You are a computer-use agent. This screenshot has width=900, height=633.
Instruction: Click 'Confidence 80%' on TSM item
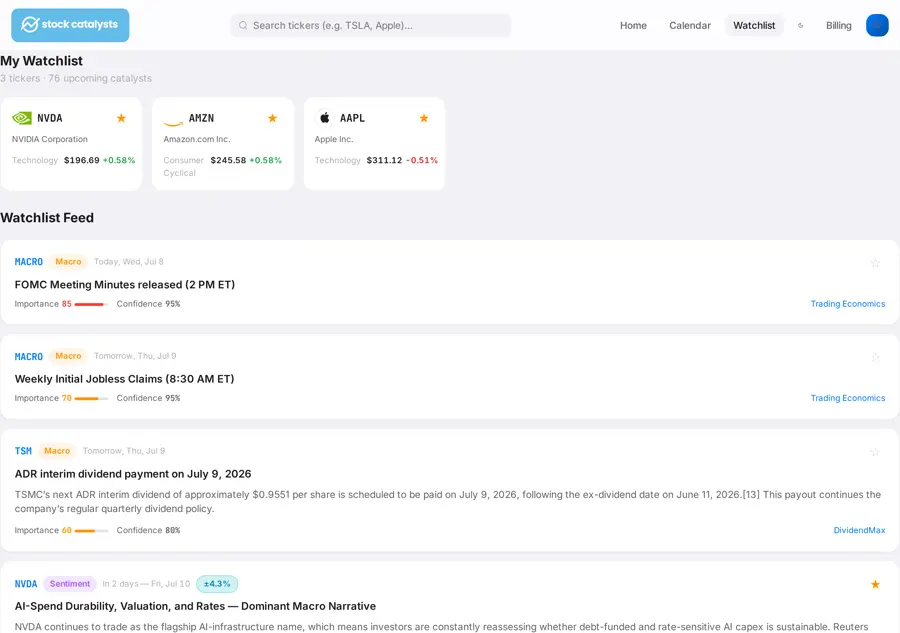(x=148, y=530)
